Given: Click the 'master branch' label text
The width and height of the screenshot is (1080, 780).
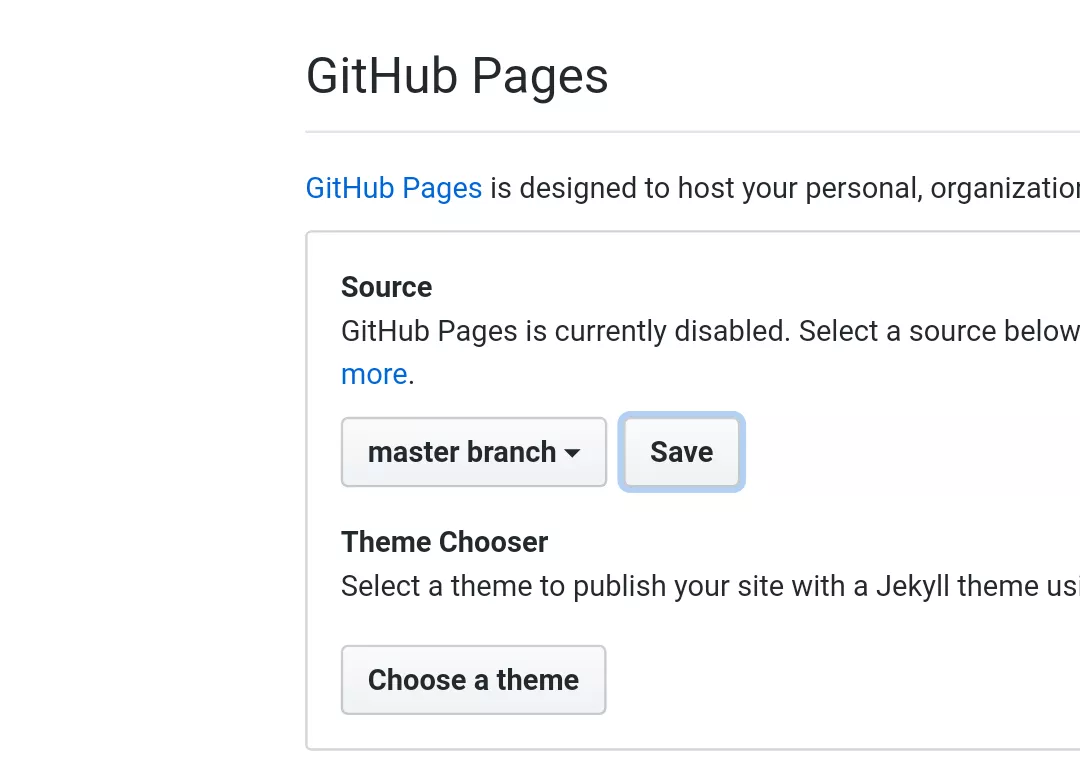Looking at the screenshot, I should [x=461, y=452].
